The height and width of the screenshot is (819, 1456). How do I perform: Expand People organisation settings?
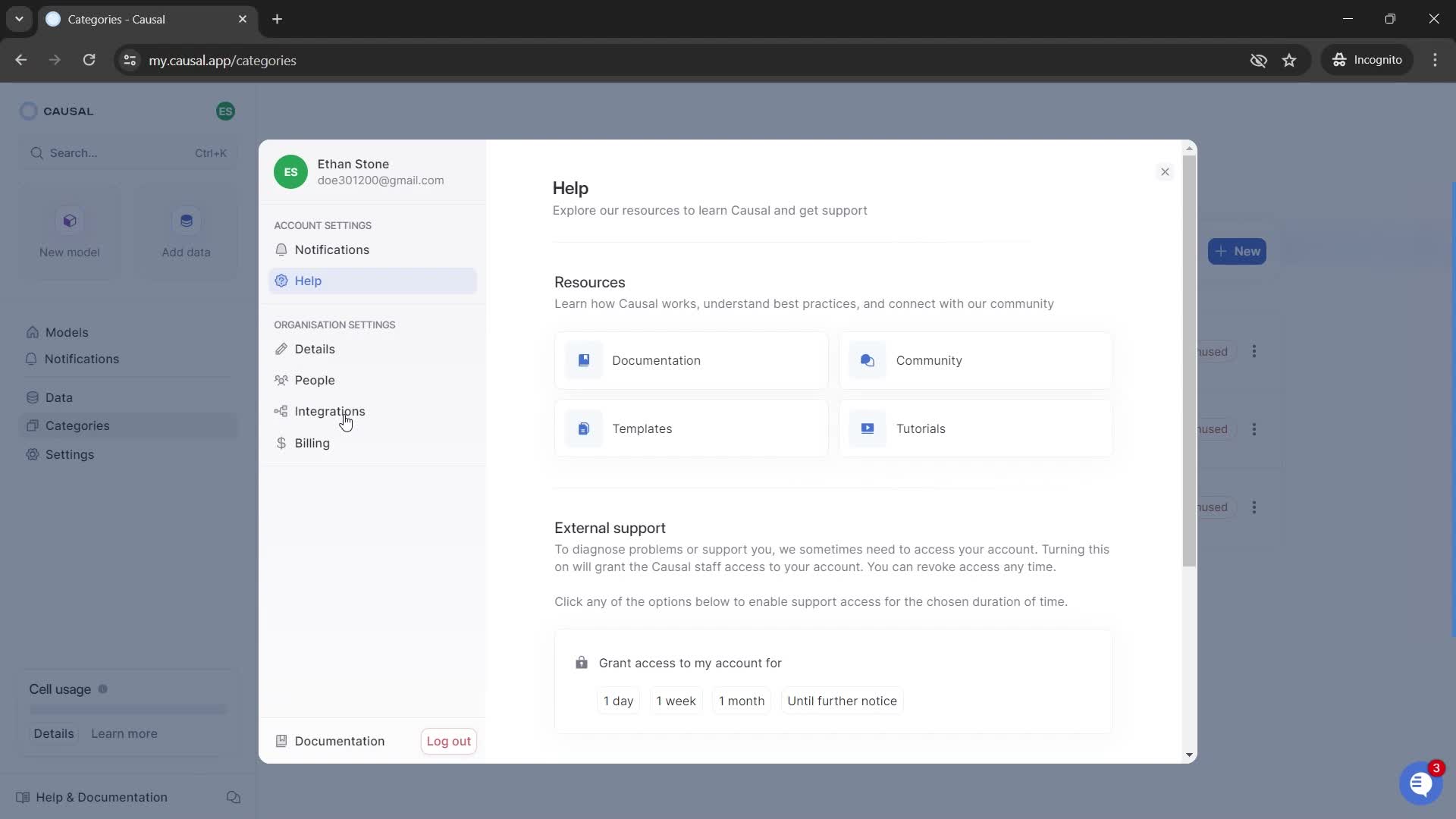coord(315,380)
